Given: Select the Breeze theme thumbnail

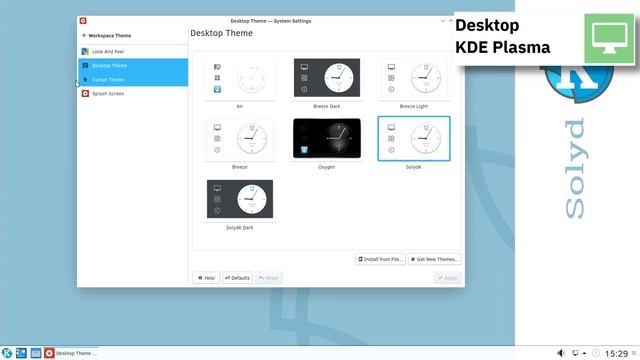Looking at the screenshot, I should pos(240,139).
